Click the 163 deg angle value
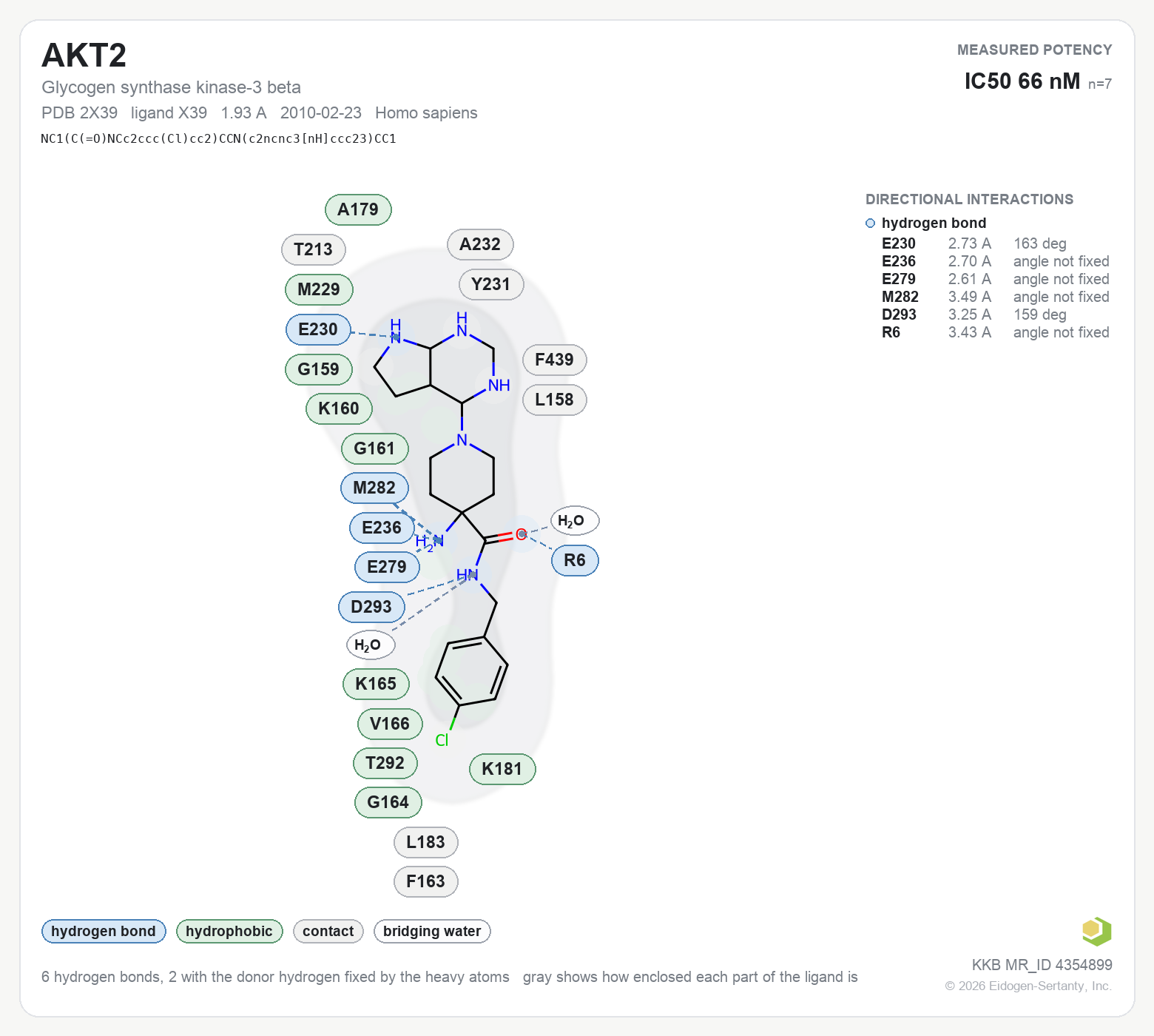 [1040, 243]
